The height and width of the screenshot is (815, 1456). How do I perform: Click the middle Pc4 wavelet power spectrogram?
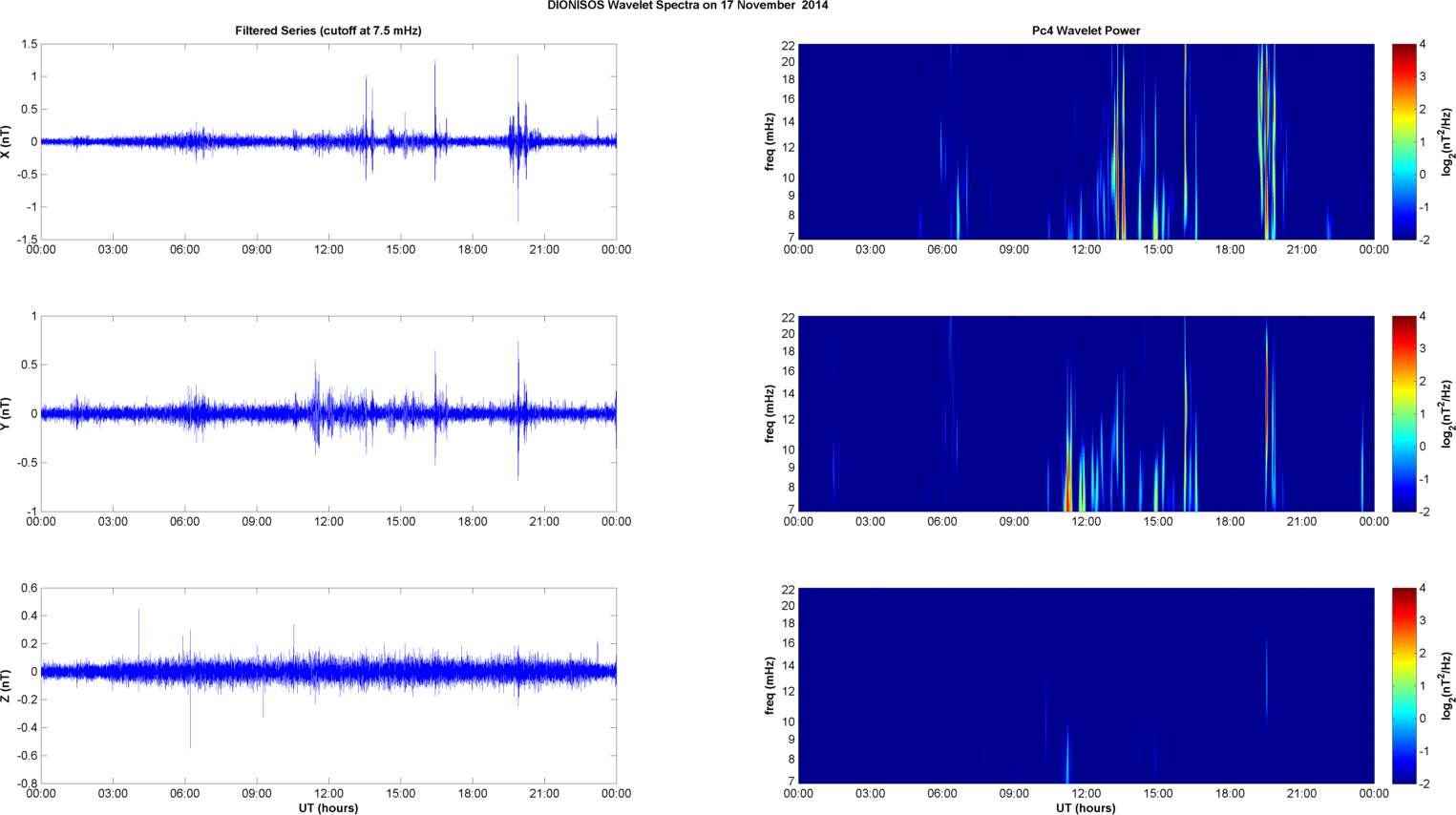tap(1086, 413)
